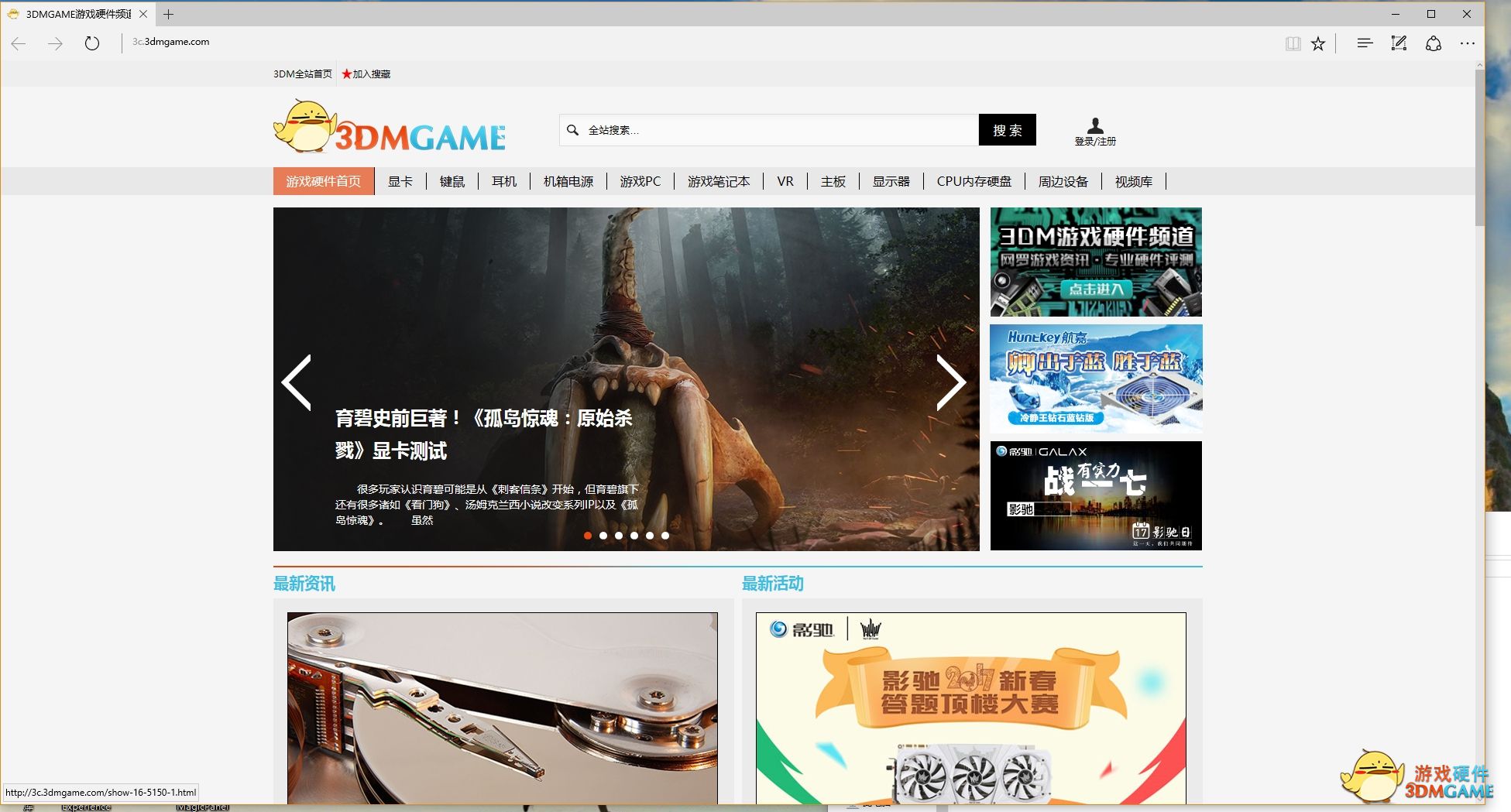Screen dimensions: 1511x812
Task: Open the Huntkey 航嘉 ad banner
Action: coord(1096,379)
